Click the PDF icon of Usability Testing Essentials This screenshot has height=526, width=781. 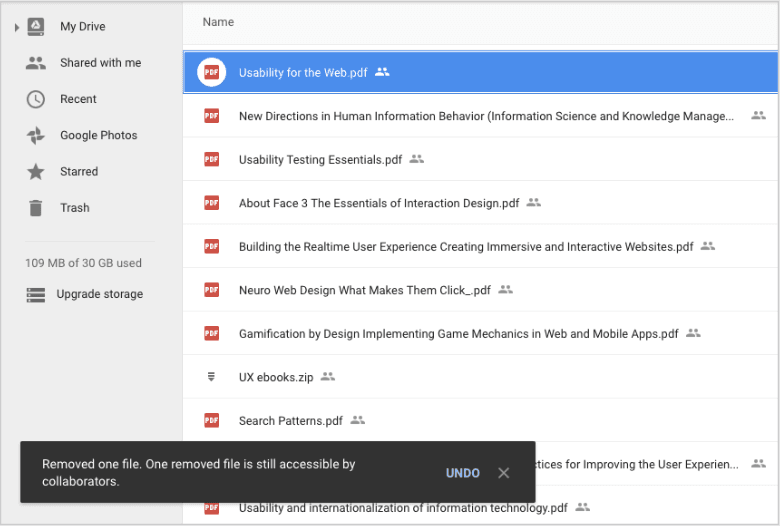tap(211, 159)
